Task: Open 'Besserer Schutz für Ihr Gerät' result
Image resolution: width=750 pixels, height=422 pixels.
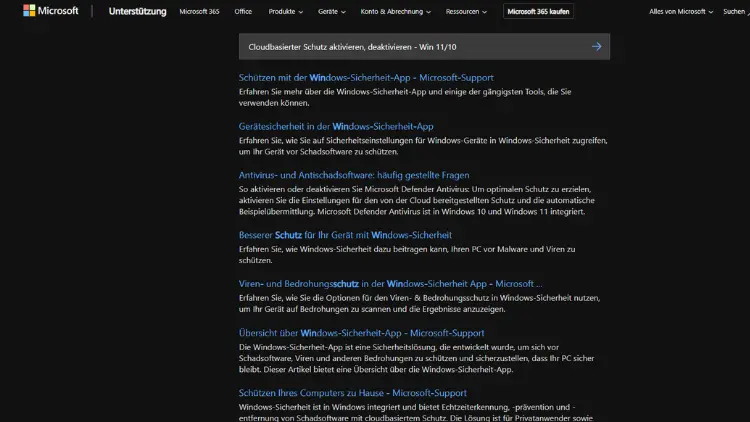Action: (x=345, y=235)
